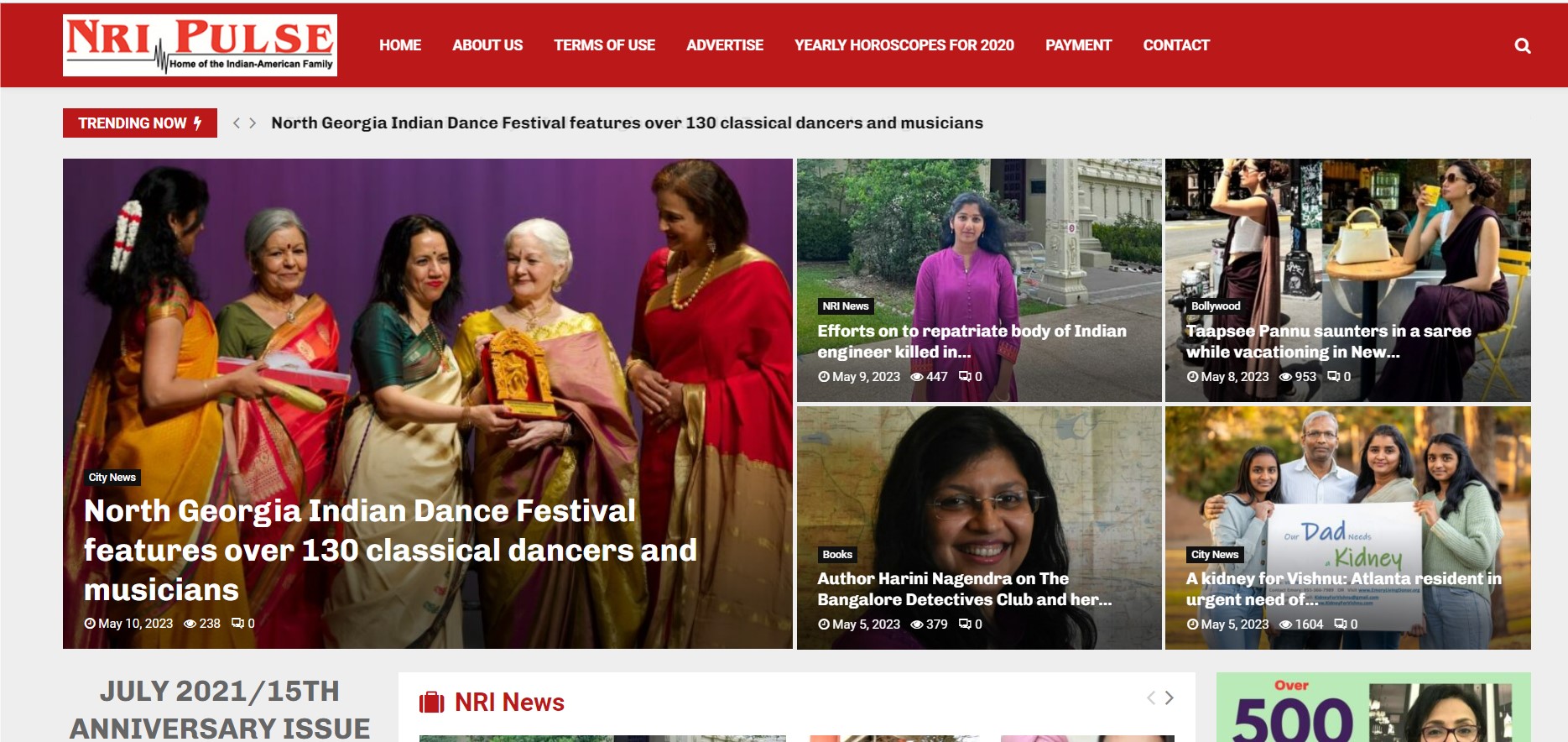Image resolution: width=1568 pixels, height=742 pixels.
Task: Click the NRI Pulse logo
Action: point(200,45)
